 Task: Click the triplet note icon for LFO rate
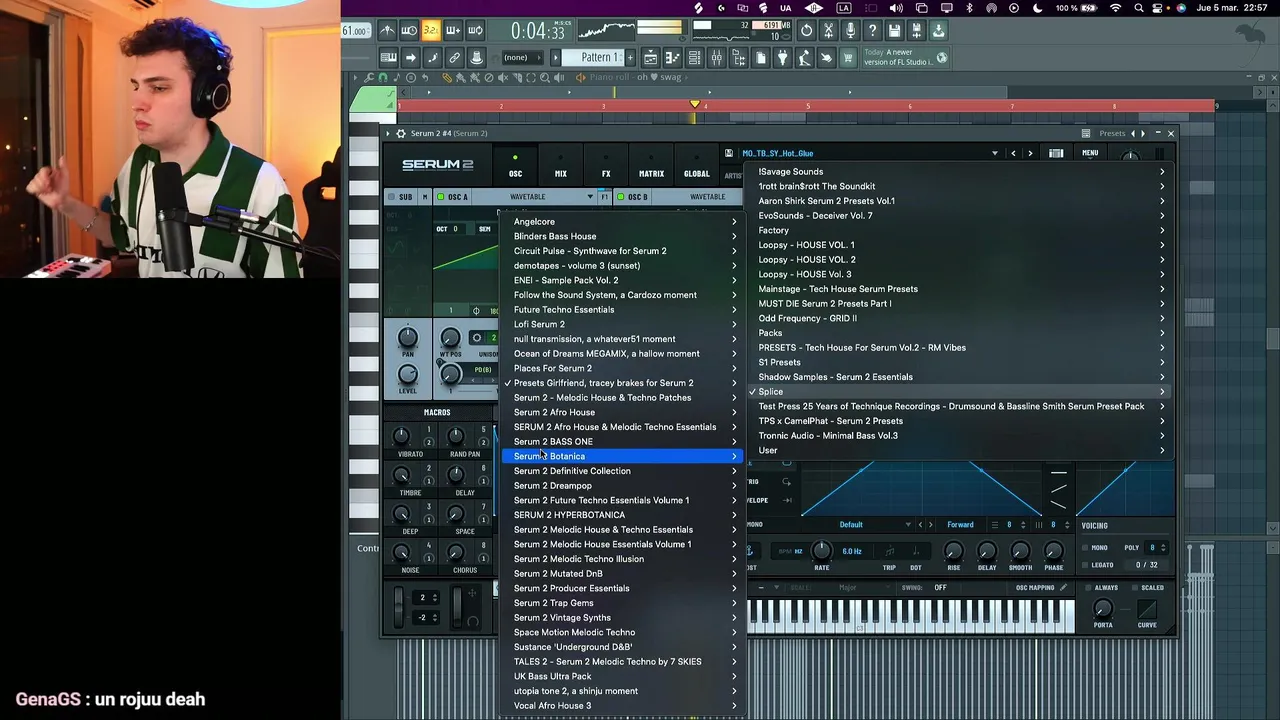[890, 551]
